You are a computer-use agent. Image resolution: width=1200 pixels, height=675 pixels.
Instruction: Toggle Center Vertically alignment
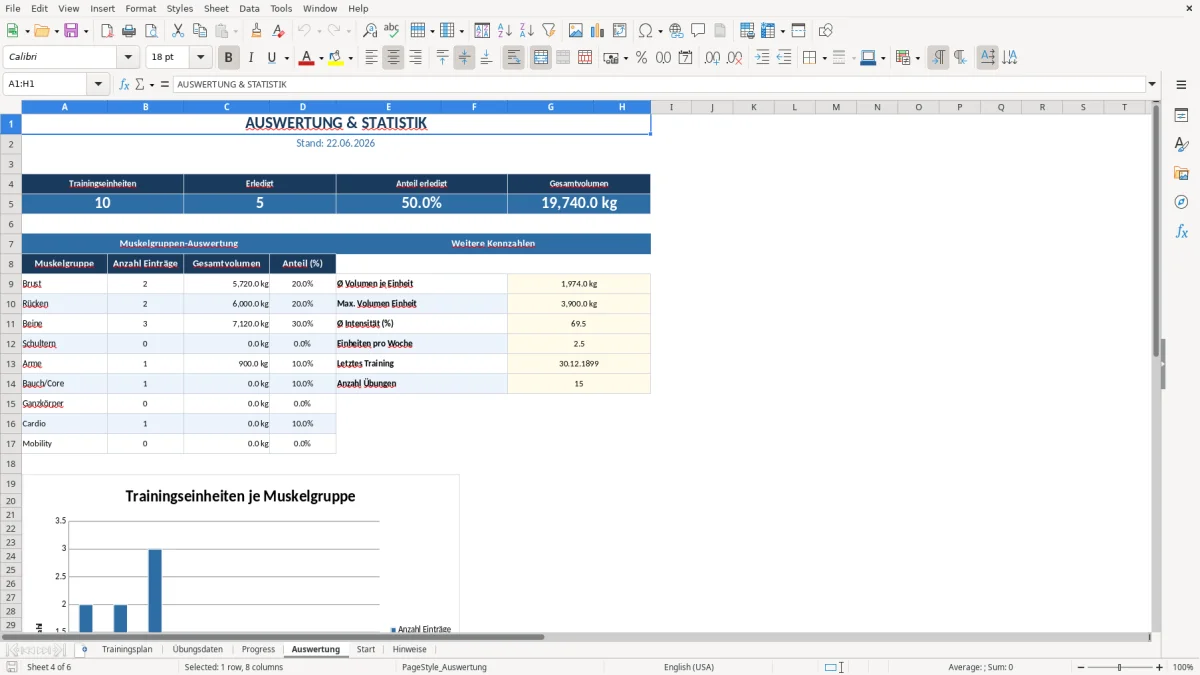[x=464, y=58]
